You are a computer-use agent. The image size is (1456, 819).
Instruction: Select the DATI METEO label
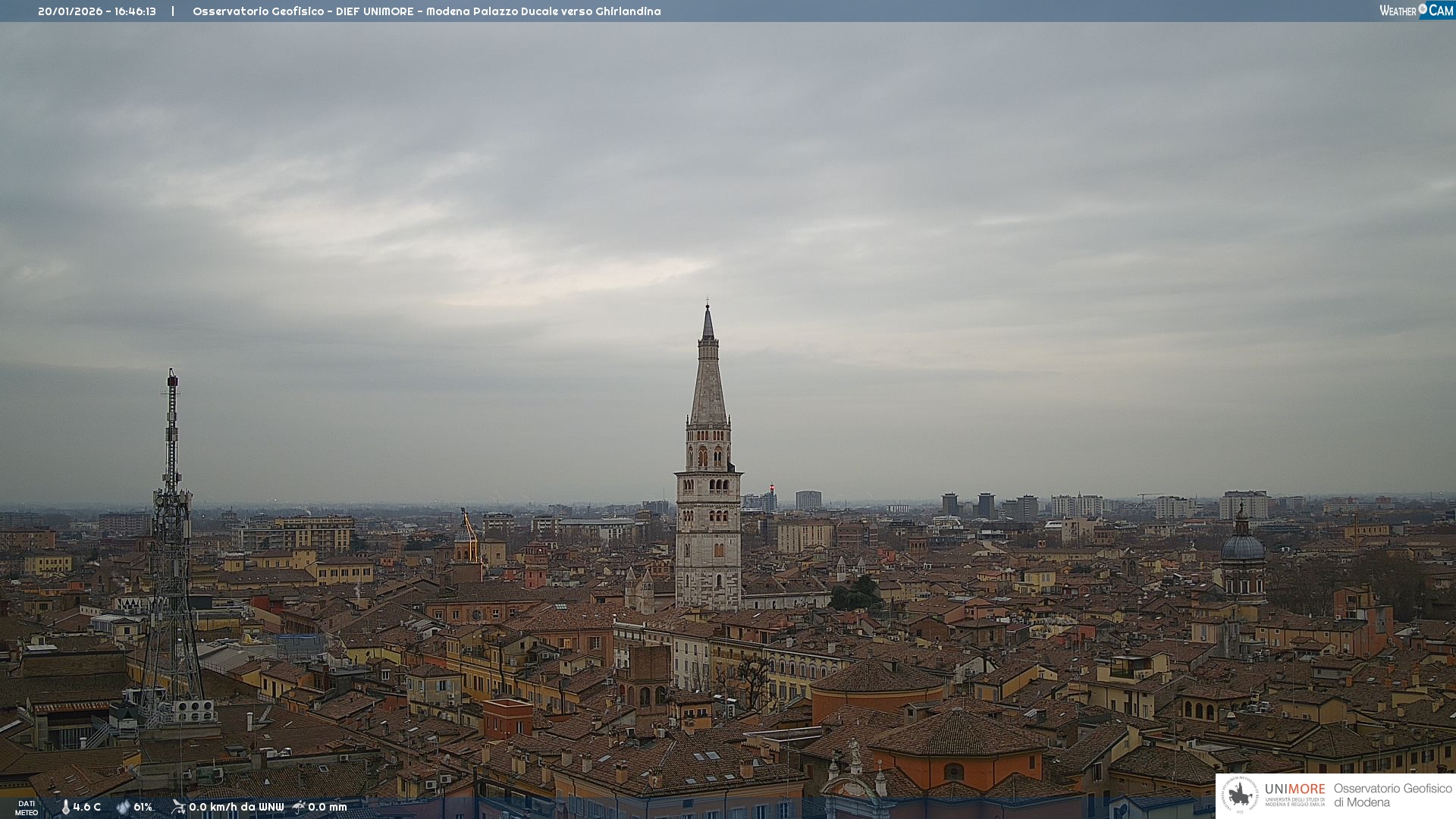click(x=27, y=808)
